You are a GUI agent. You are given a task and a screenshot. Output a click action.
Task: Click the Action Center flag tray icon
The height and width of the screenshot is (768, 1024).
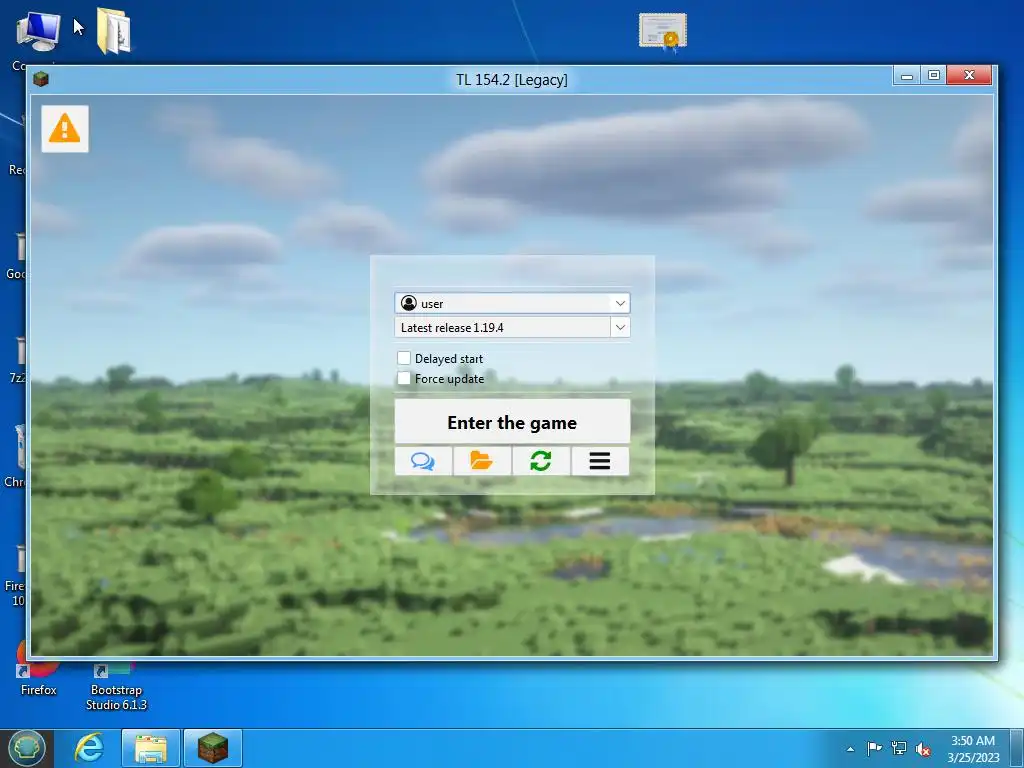(x=874, y=748)
